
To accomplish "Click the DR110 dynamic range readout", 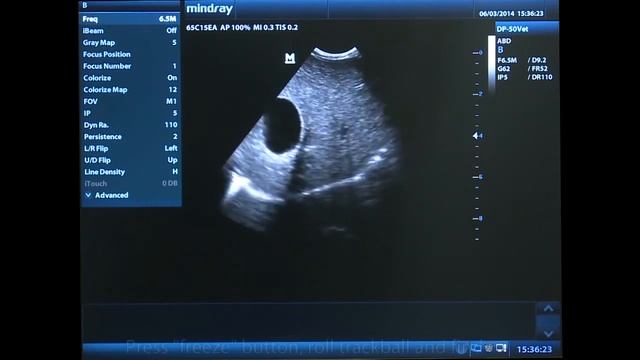I will [540, 77].
